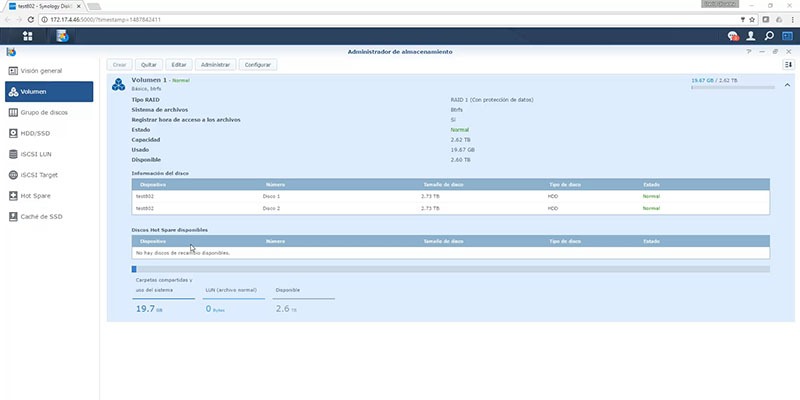Click the Hot Spare label in the sidebar
The width and height of the screenshot is (800, 400).
[35, 196]
